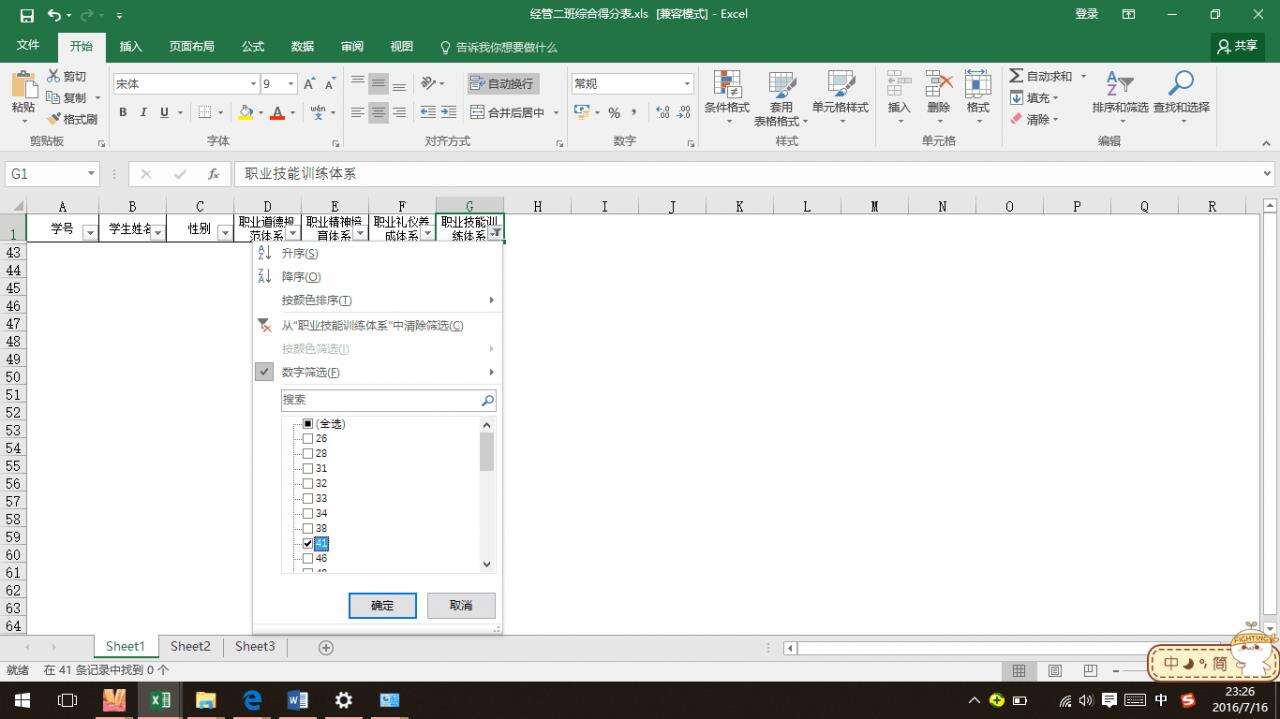The width and height of the screenshot is (1280, 719).
Task: Open the number format dropdown (常规)
Action: (x=687, y=84)
